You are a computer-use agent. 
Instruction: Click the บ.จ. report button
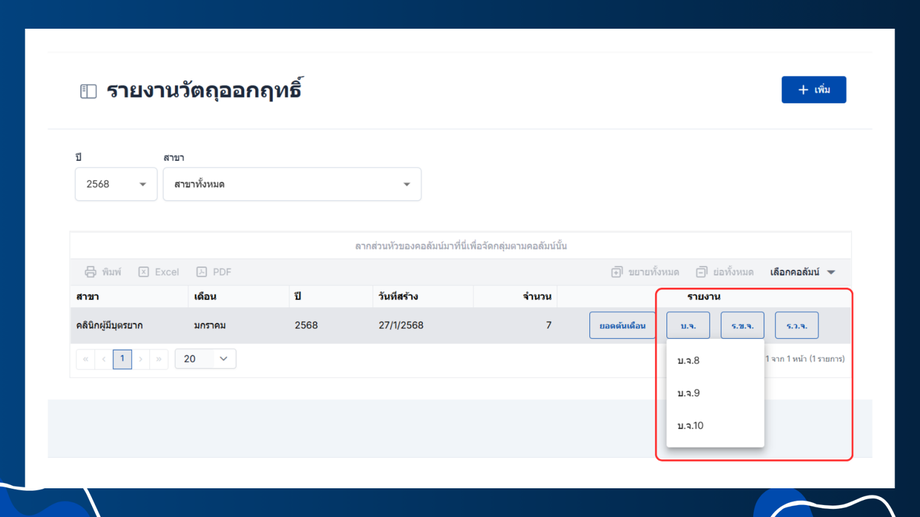click(x=688, y=325)
